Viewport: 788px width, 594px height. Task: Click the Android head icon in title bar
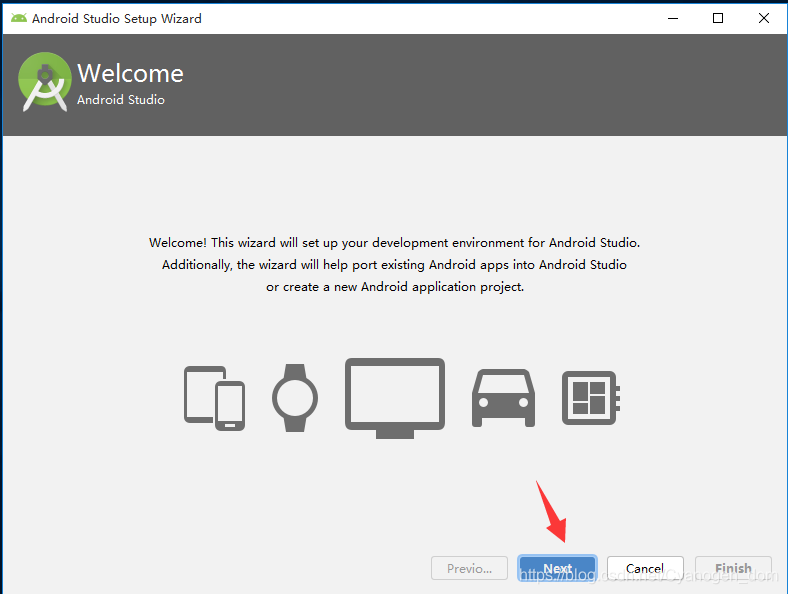pyautogui.click(x=19, y=18)
